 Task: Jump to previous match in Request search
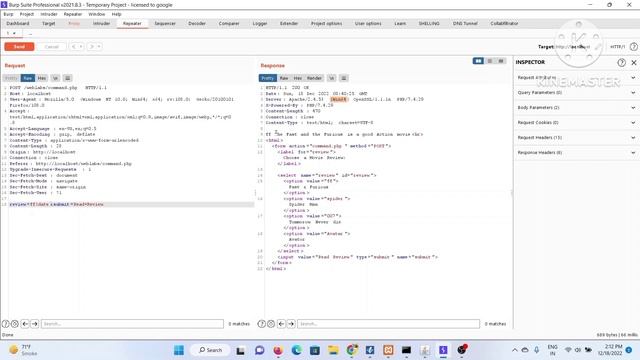tap(25, 324)
